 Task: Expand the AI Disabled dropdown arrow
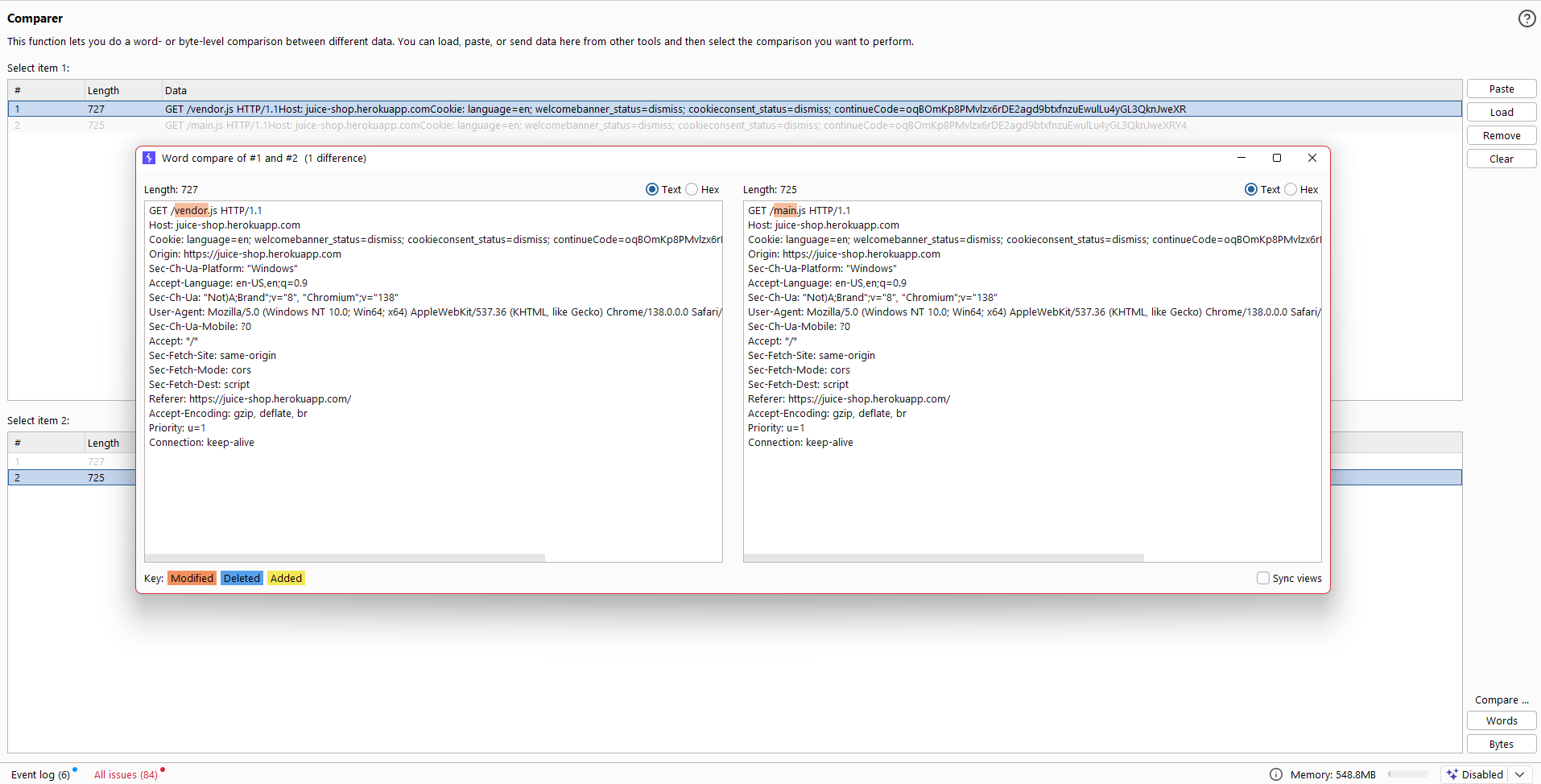[1519, 774]
